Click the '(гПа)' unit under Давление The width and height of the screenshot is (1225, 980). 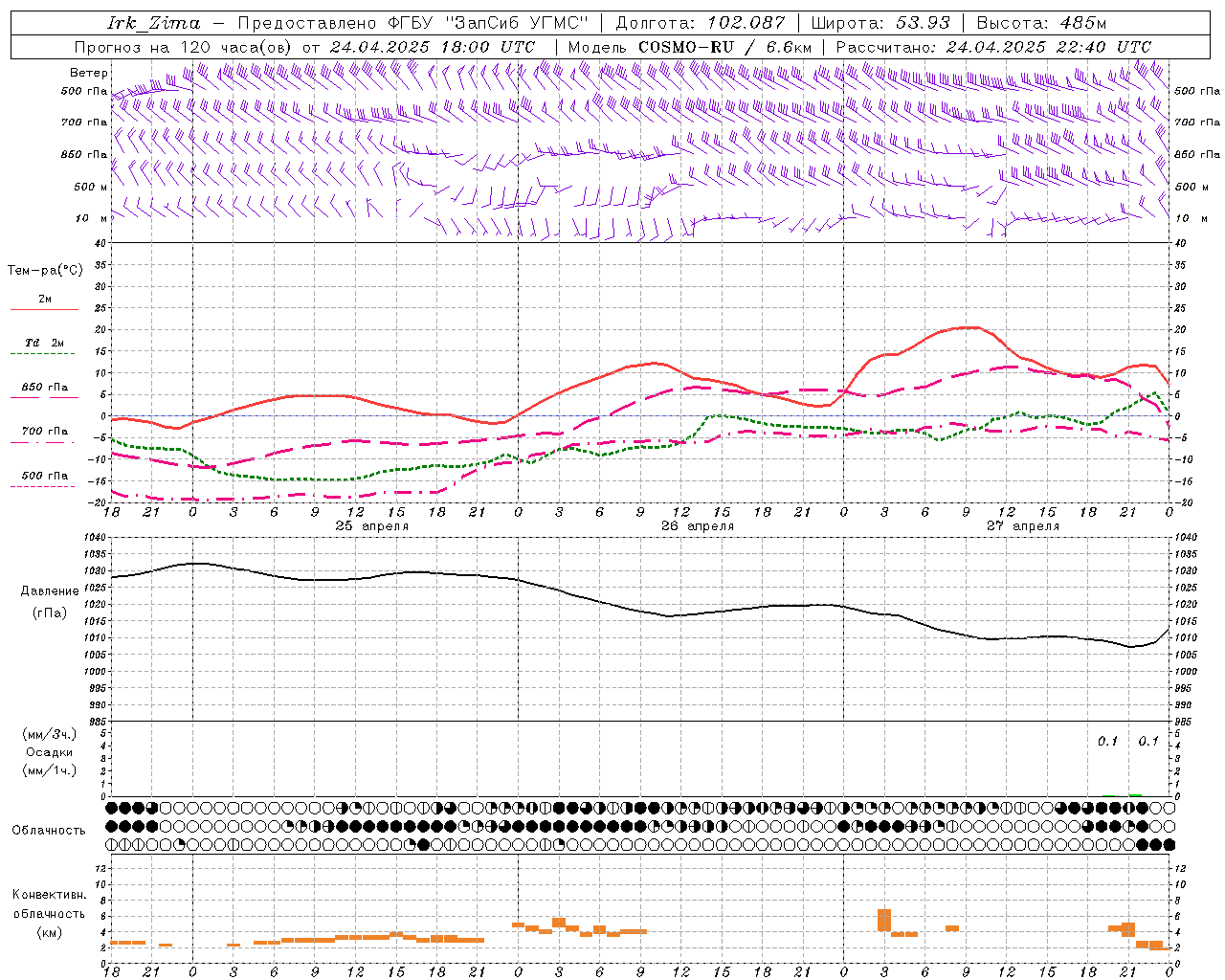50,613
